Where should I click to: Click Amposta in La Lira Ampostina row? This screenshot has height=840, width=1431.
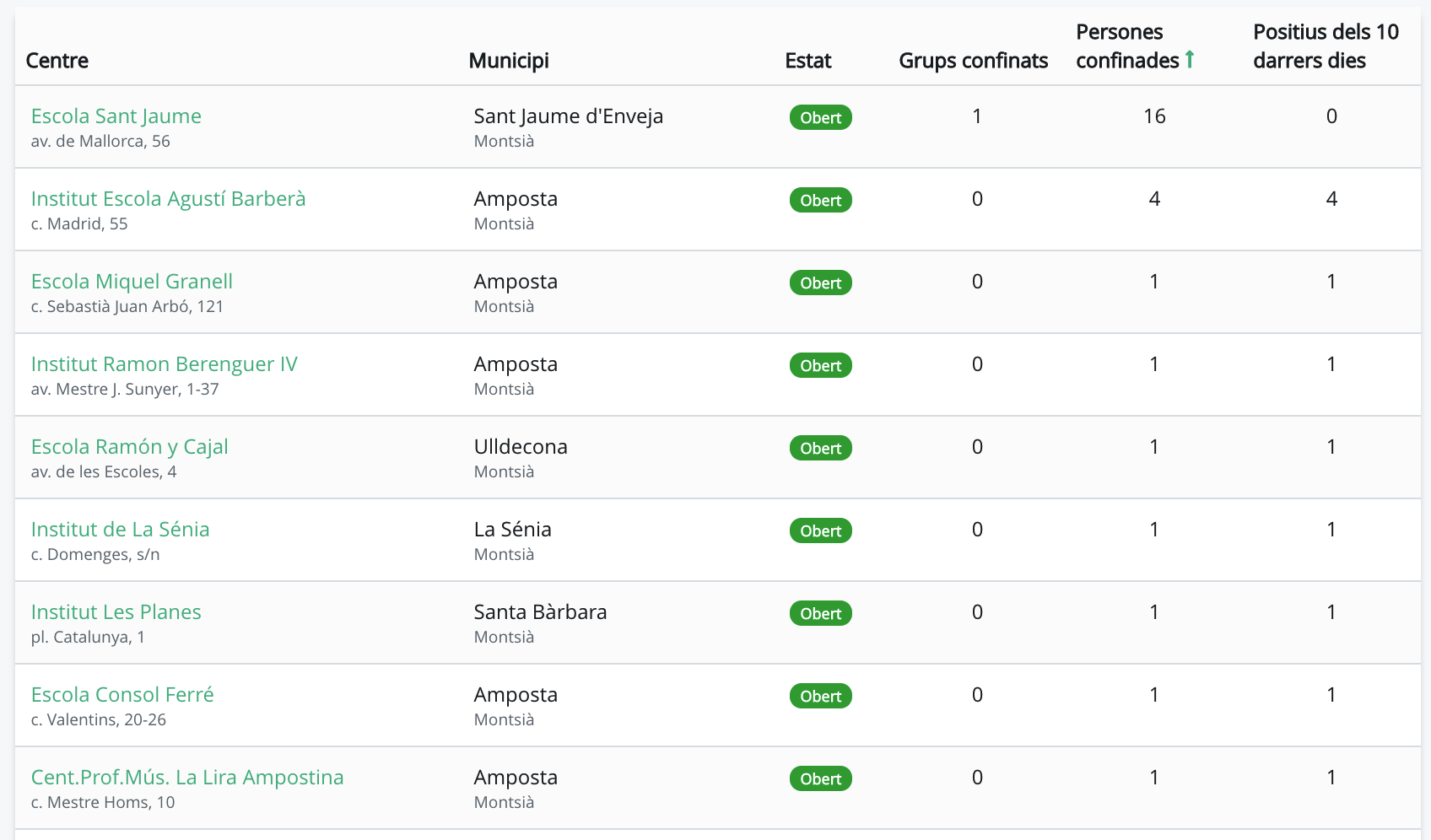tap(516, 778)
